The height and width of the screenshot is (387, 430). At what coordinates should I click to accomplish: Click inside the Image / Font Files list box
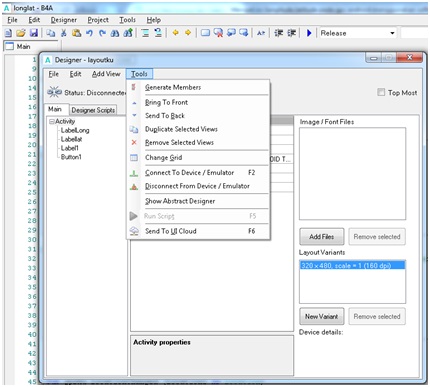(352, 174)
